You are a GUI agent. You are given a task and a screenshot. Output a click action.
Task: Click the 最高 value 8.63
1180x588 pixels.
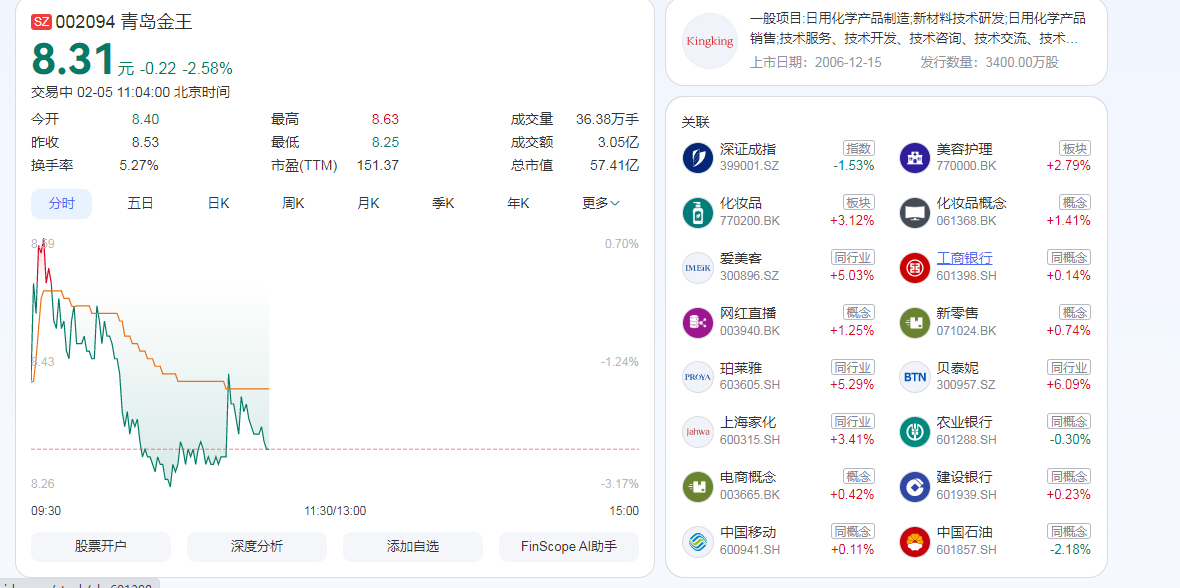(x=385, y=119)
